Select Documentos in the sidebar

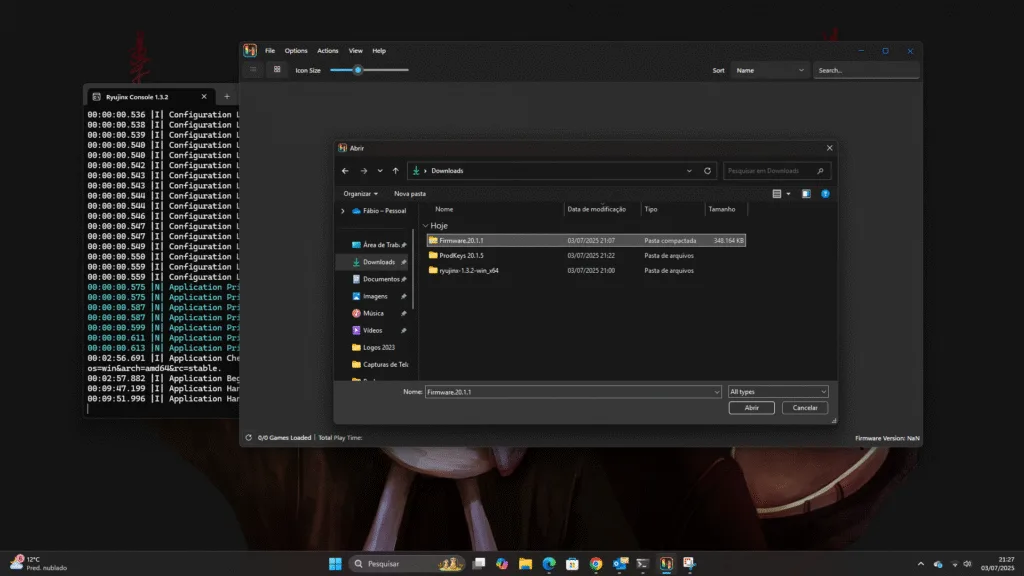(378, 279)
